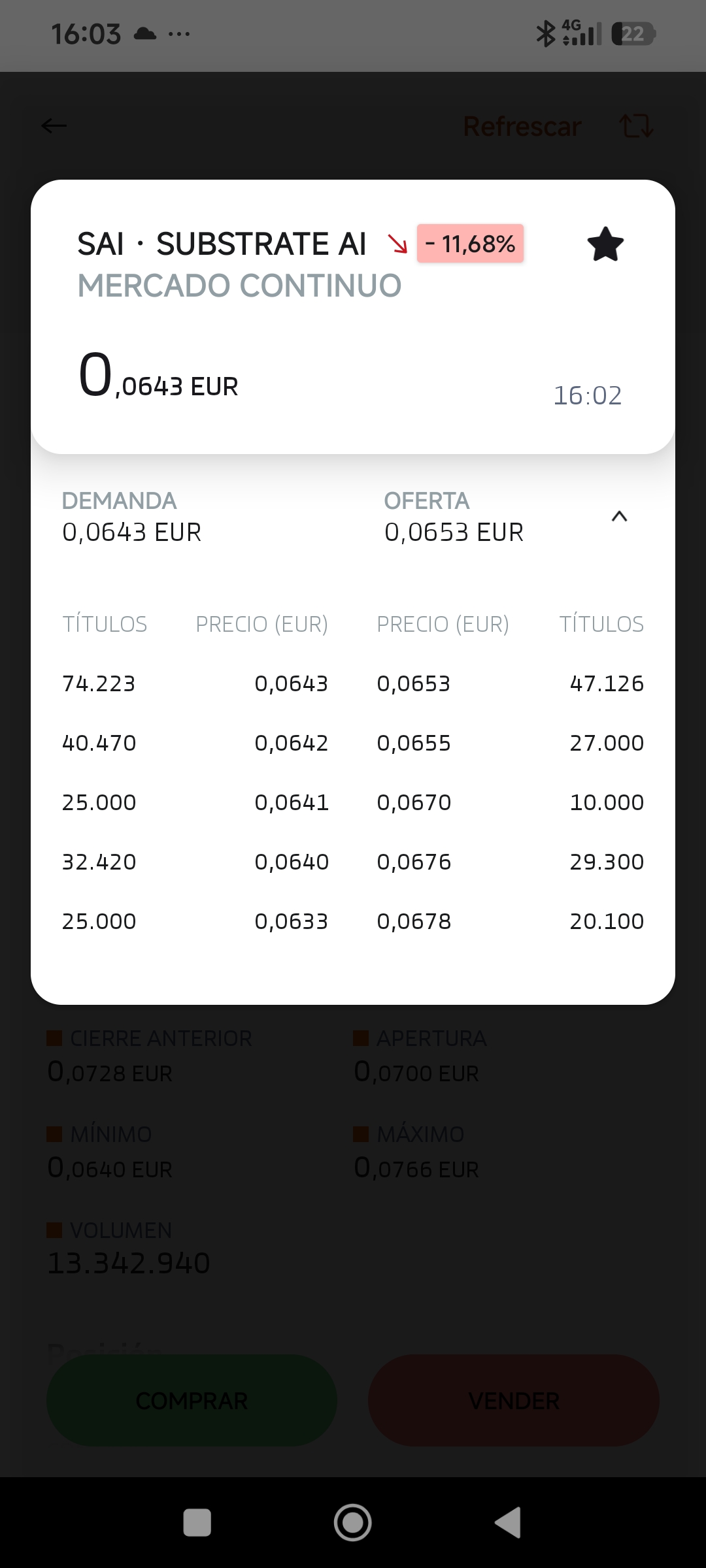Tap the red down-trend arrow icon
This screenshot has height=1568, width=706.
397,244
